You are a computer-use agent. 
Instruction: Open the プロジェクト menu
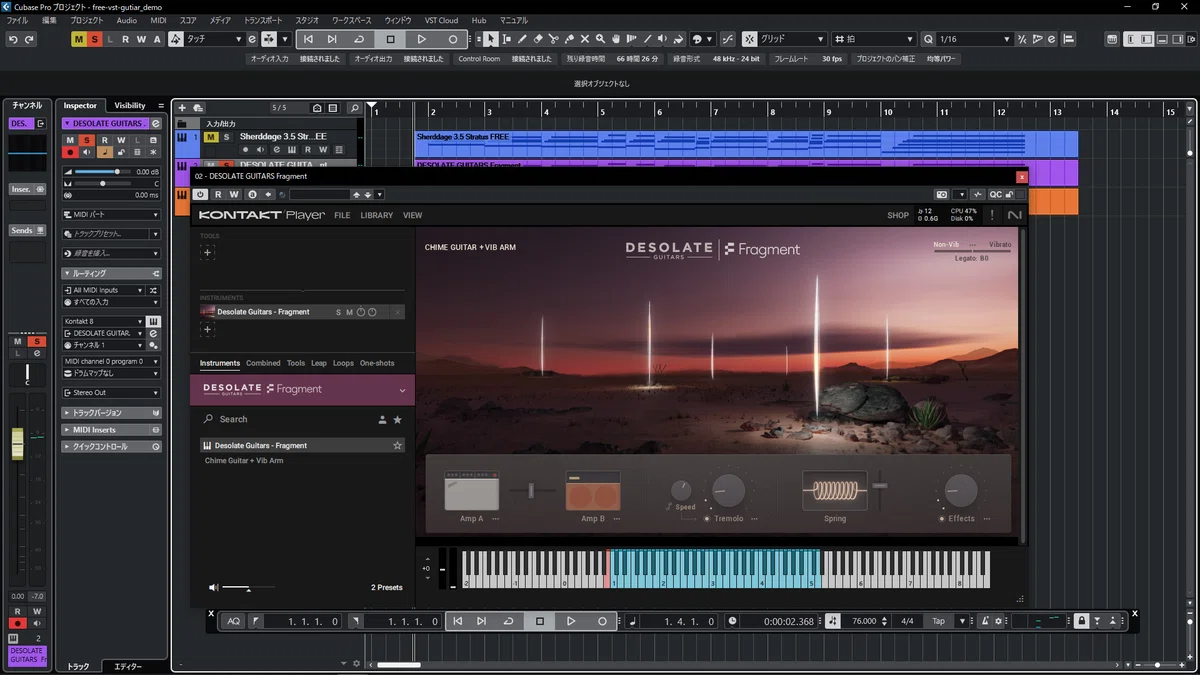87,20
